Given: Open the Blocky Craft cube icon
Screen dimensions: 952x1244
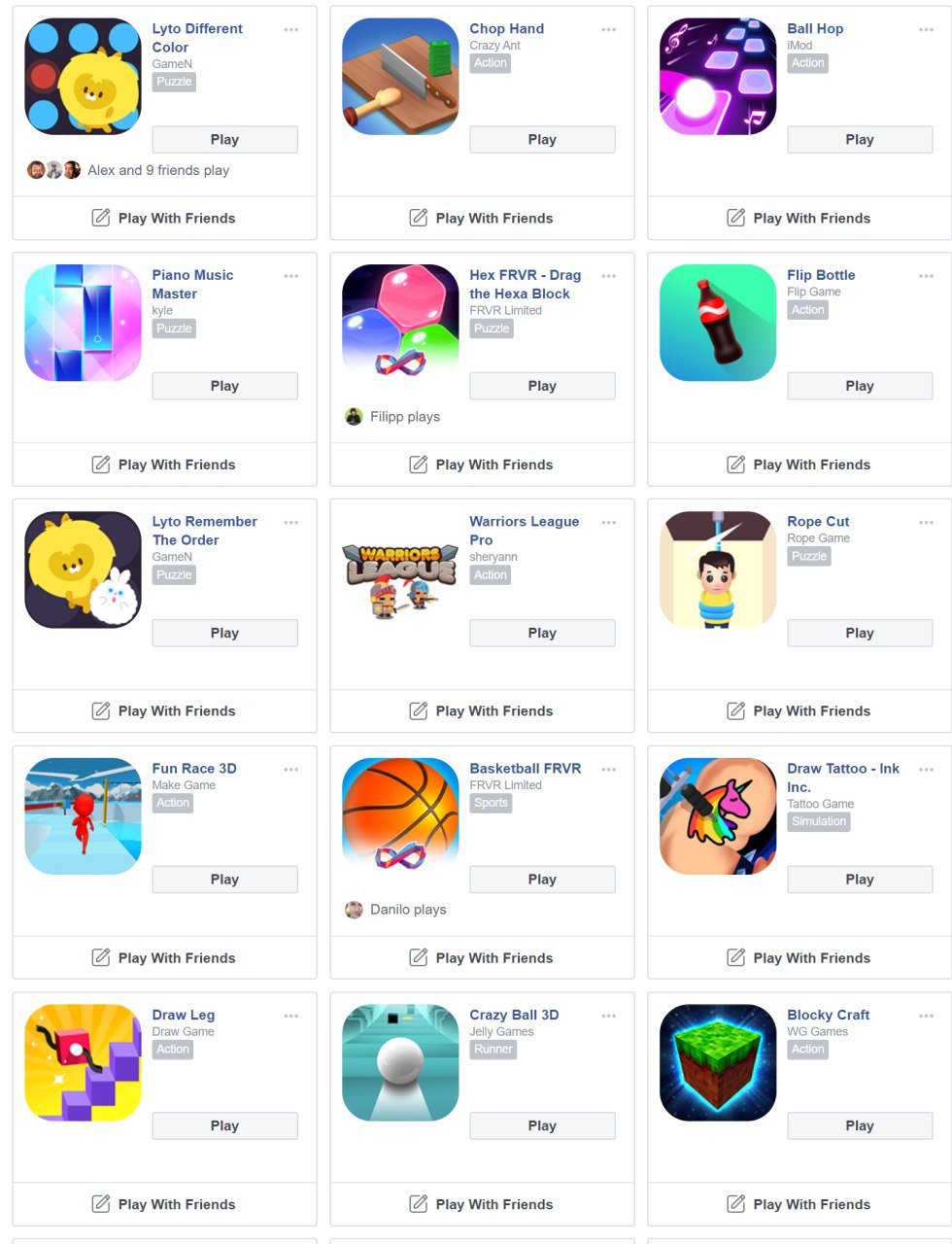Looking at the screenshot, I should click(x=718, y=1062).
